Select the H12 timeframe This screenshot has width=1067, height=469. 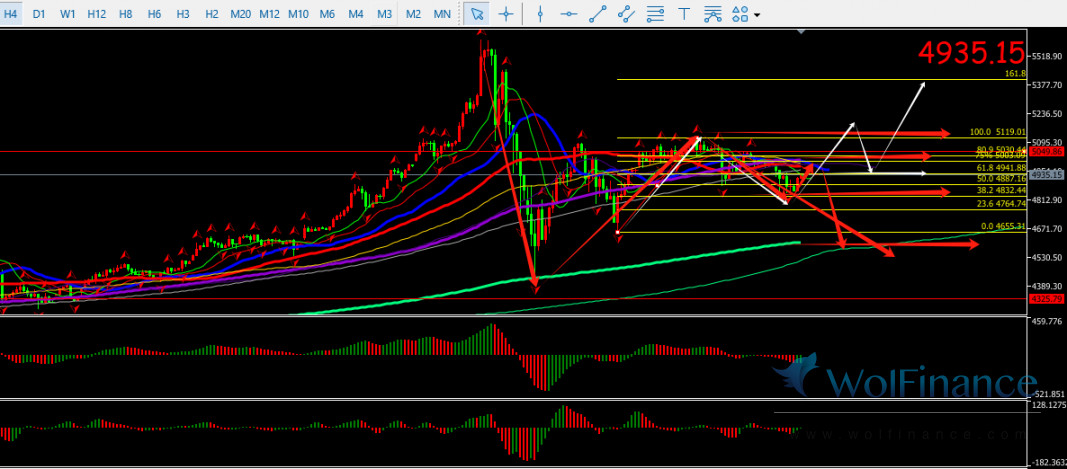[x=97, y=14]
